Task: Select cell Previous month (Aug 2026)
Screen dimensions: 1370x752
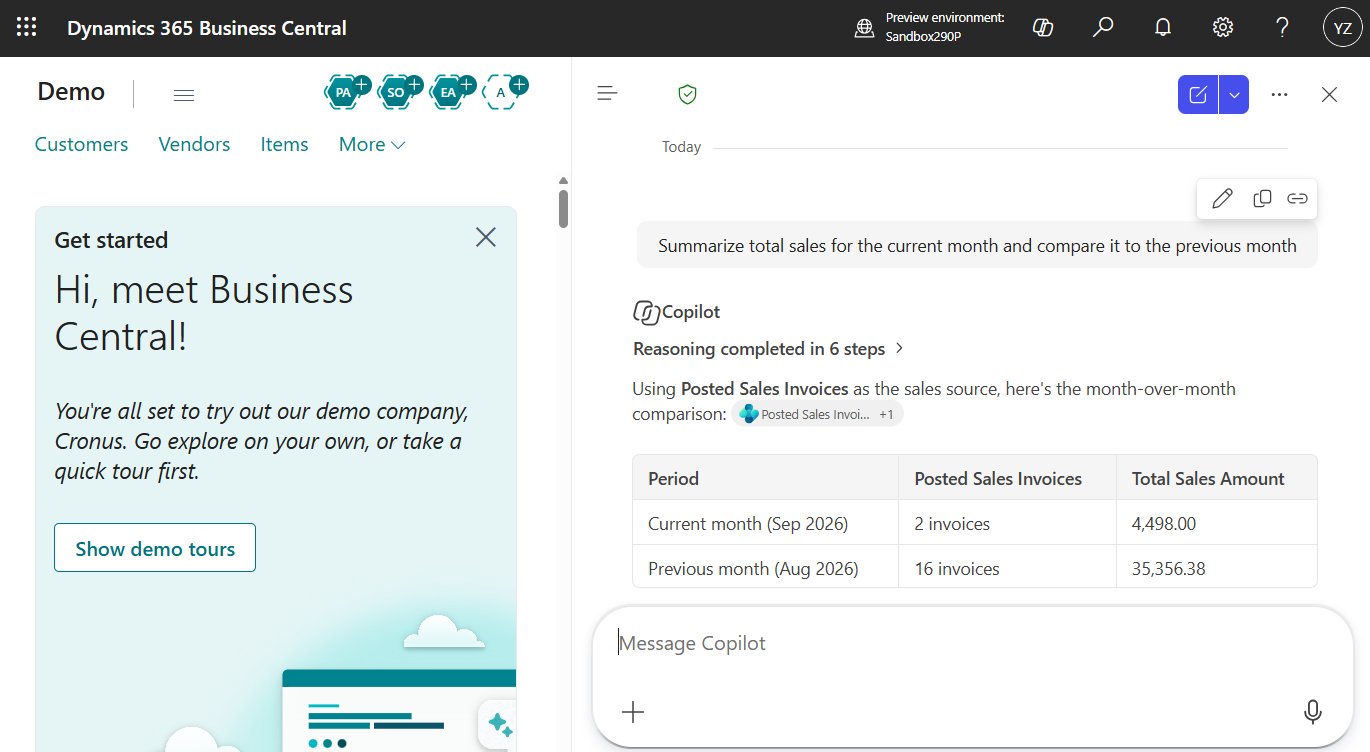Action: click(x=766, y=568)
